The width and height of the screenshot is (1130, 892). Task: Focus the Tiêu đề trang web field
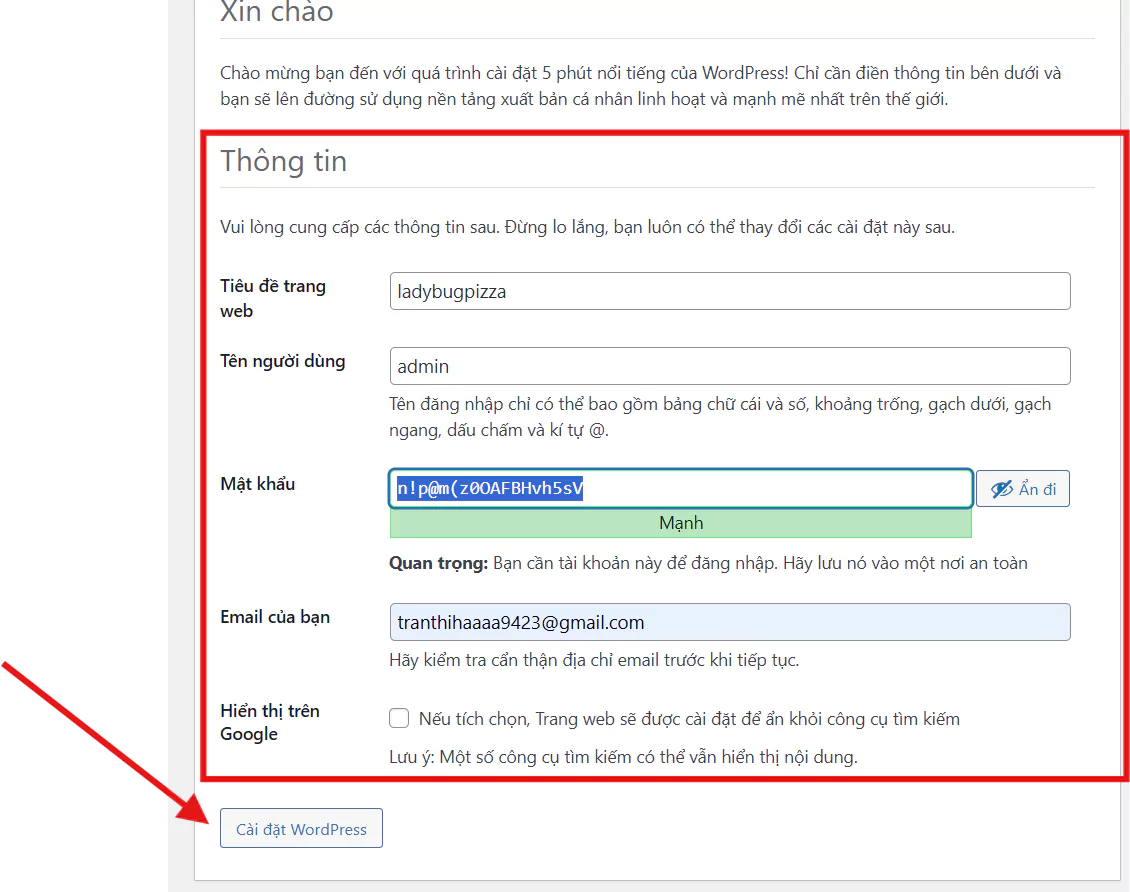point(730,291)
